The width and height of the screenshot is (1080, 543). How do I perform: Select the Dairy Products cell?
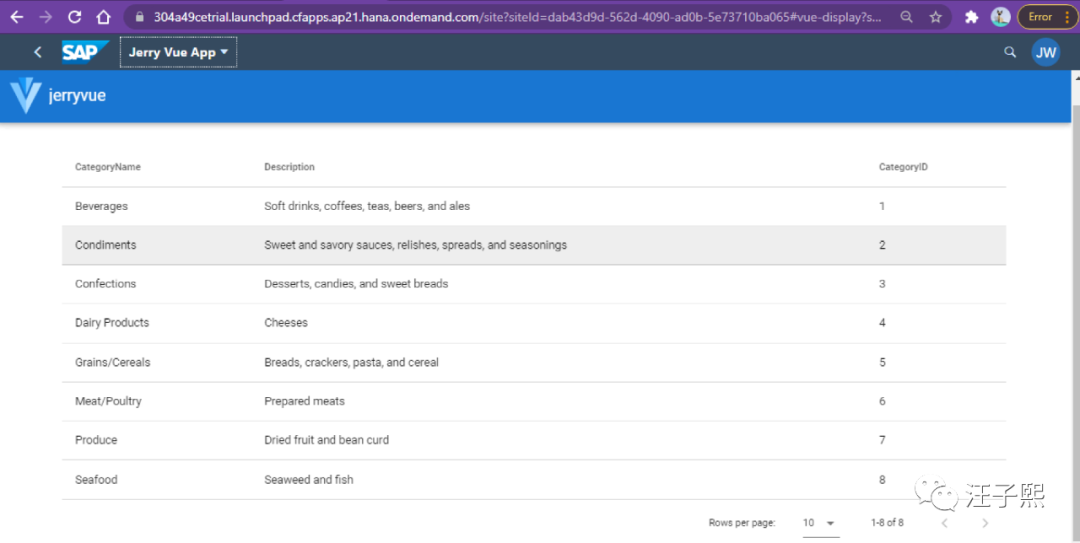(112, 322)
